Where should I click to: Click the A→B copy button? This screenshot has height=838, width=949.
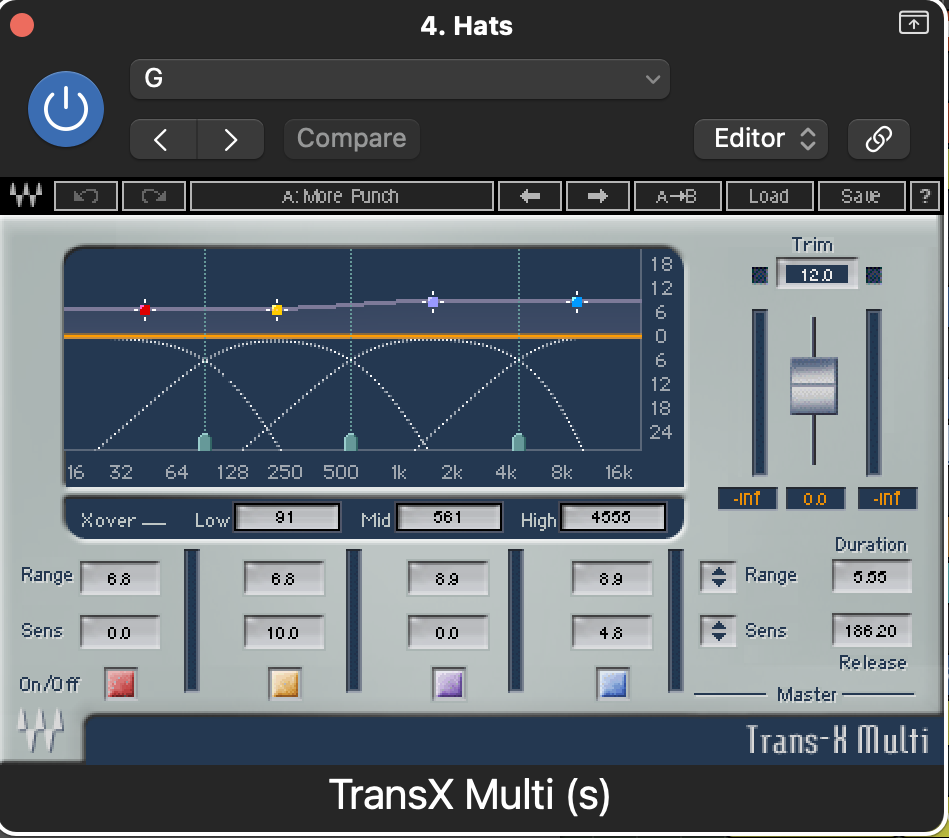point(676,196)
